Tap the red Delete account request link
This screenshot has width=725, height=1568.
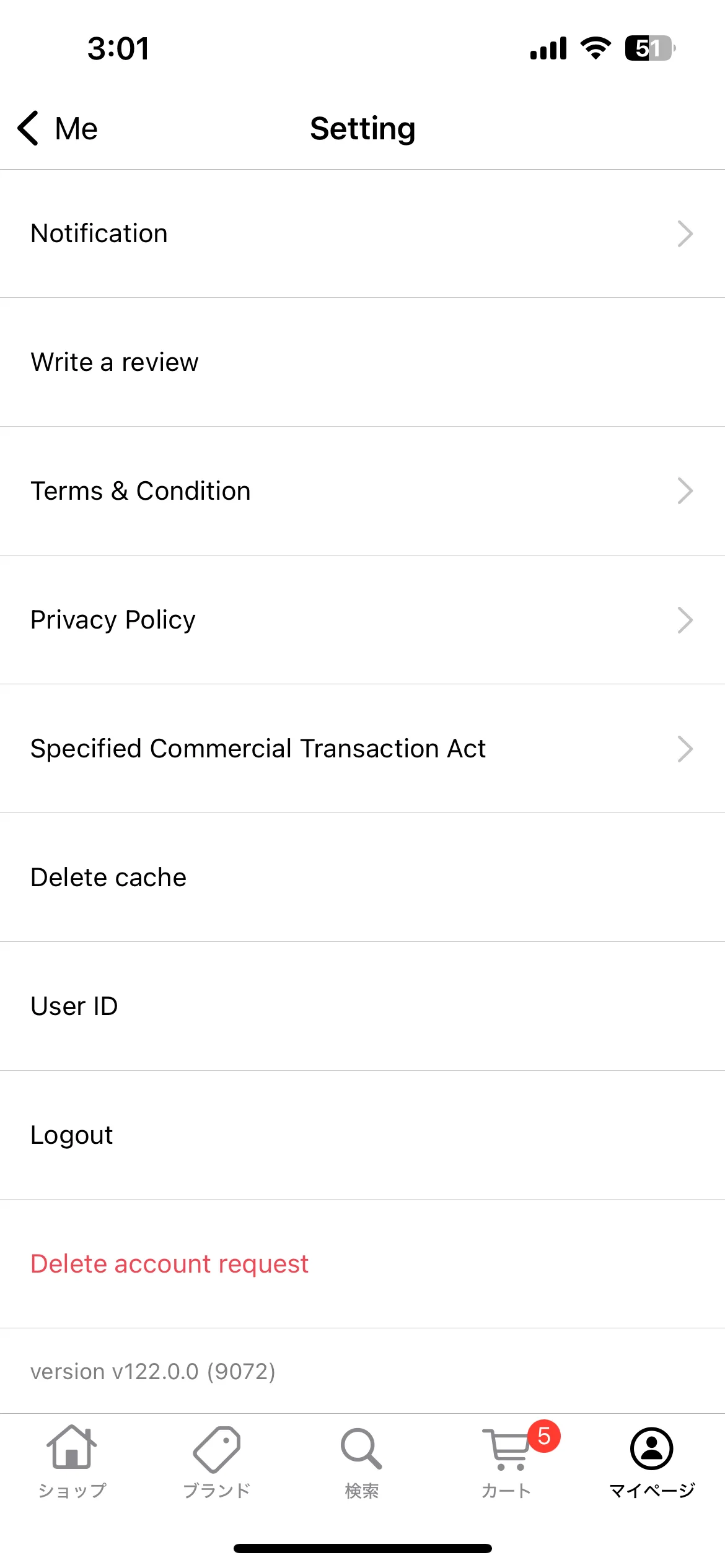[x=169, y=1264]
